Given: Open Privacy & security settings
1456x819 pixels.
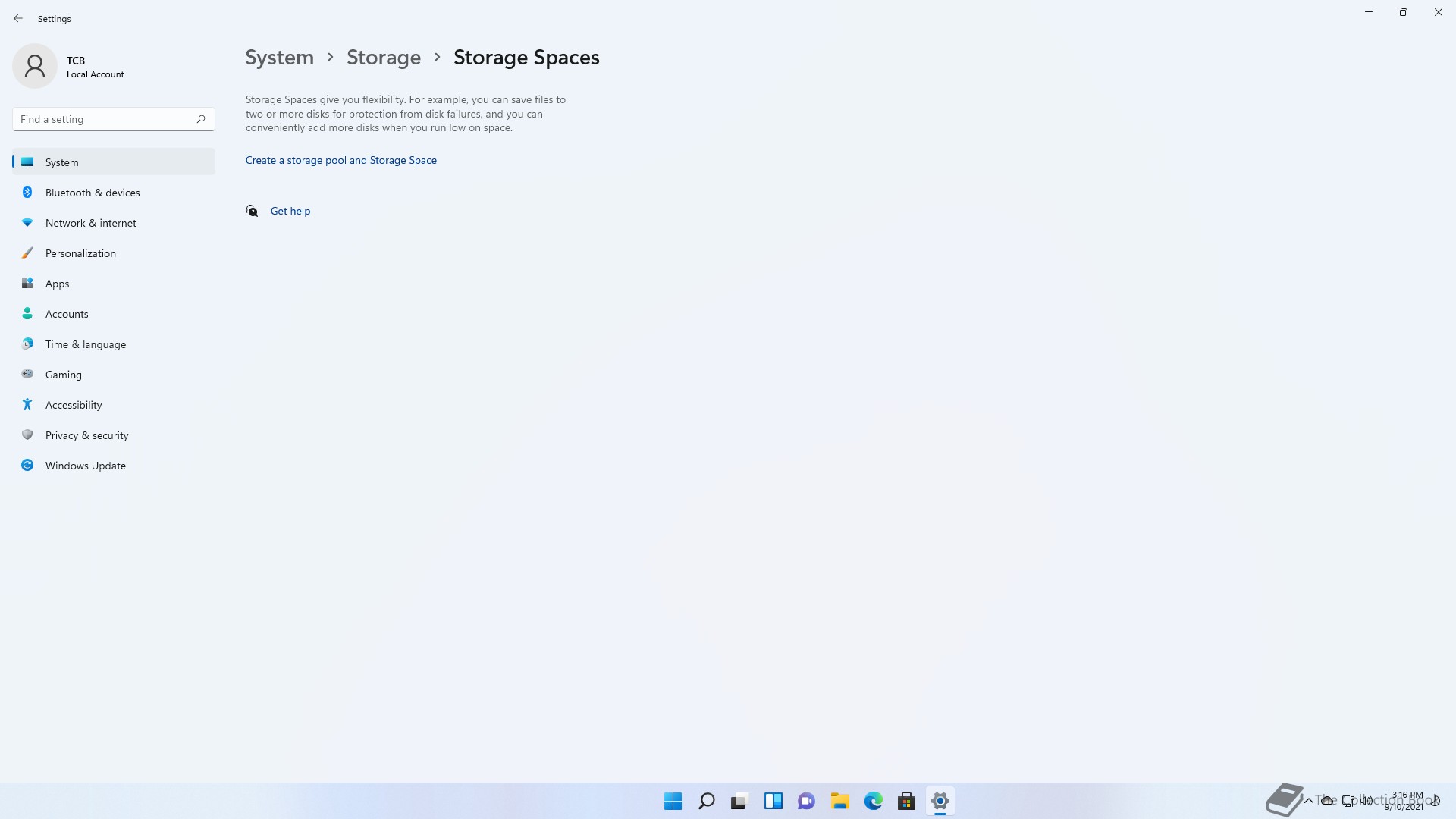Looking at the screenshot, I should point(114,435).
